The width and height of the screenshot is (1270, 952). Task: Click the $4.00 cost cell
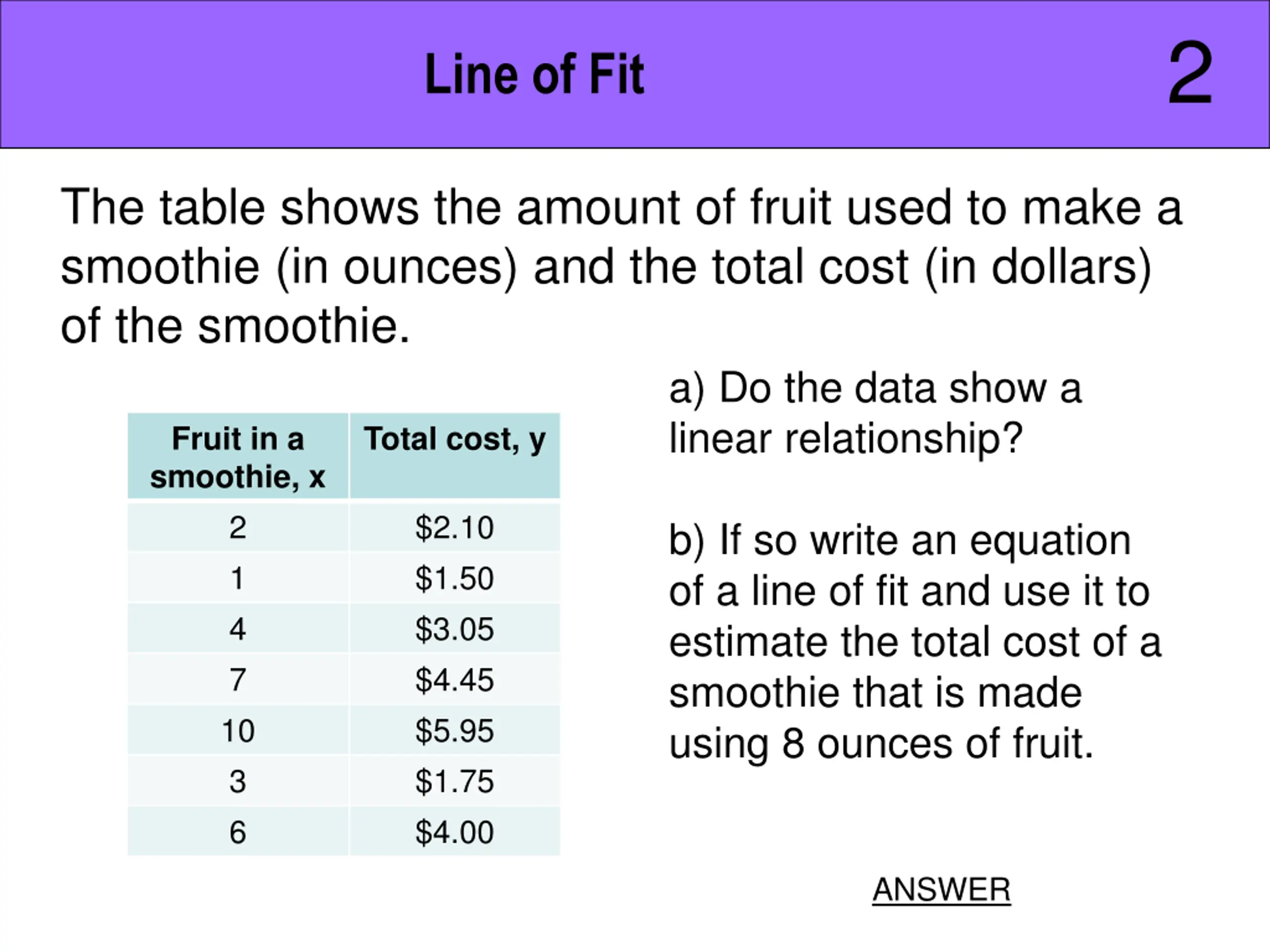coord(455,832)
